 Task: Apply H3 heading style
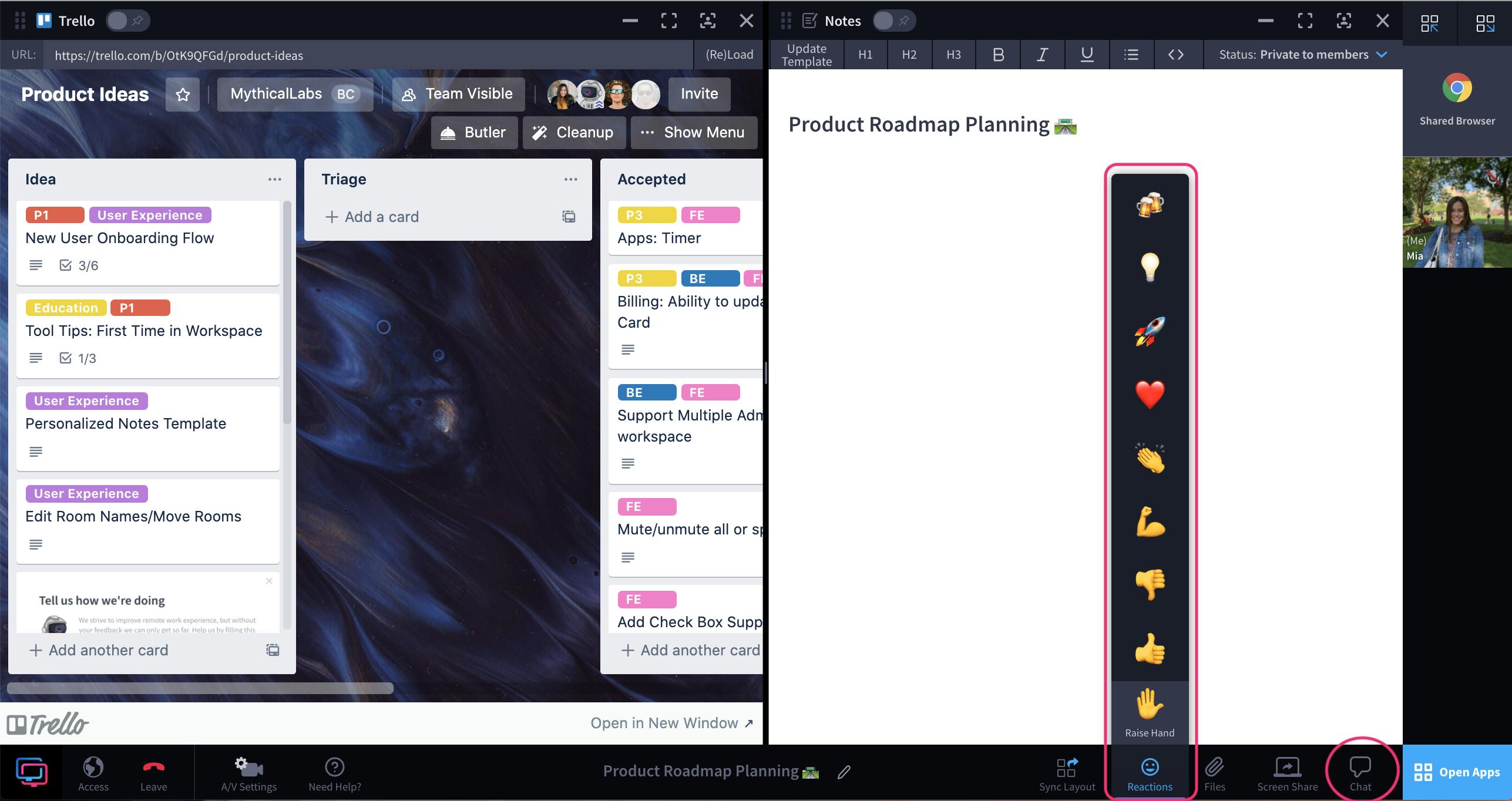(x=953, y=55)
